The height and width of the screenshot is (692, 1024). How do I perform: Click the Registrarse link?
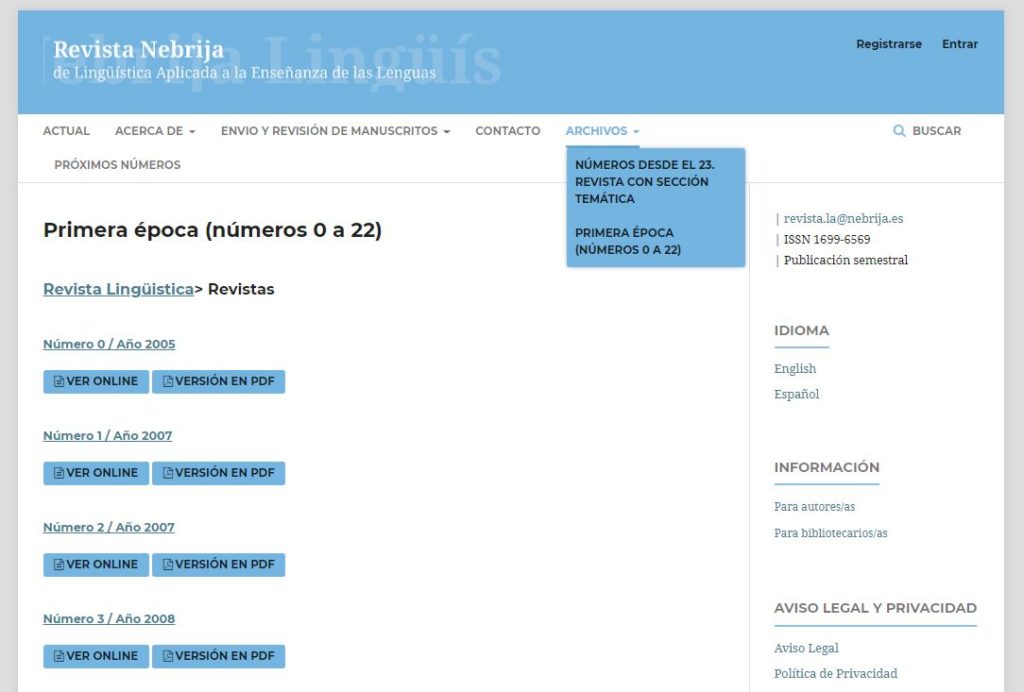[889, 44]
